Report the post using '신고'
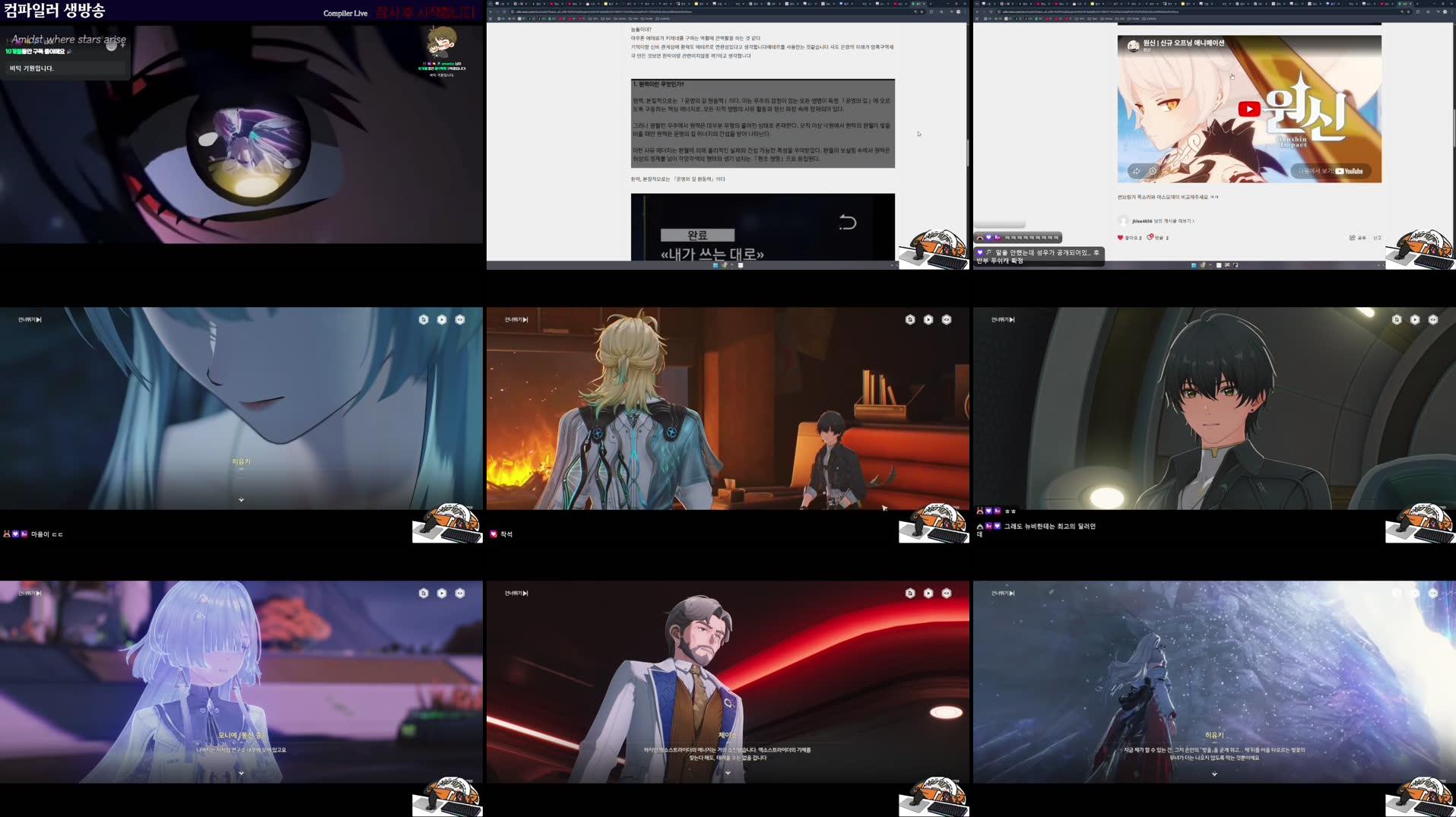The height and width of the screenshot is (817, 1456). click(x=1377, y=238)
